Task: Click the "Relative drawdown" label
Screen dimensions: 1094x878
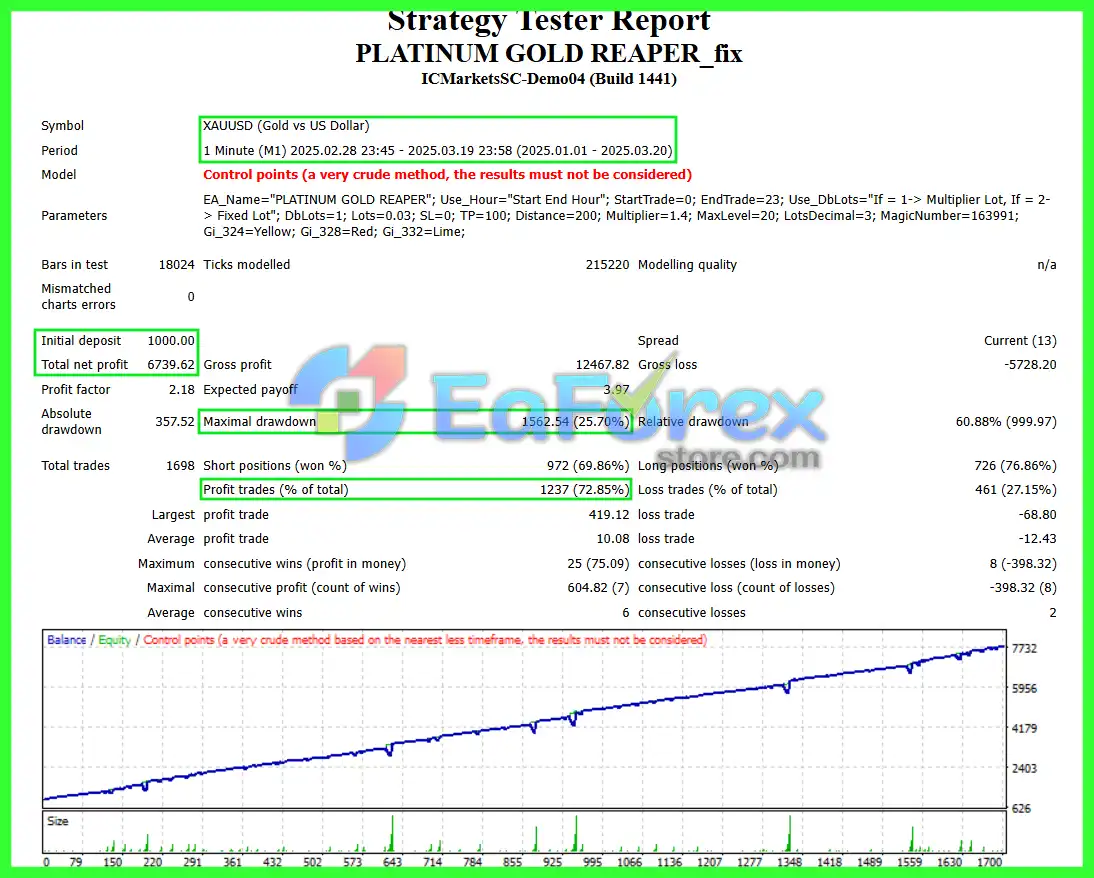Action: [x=693, y=422]
